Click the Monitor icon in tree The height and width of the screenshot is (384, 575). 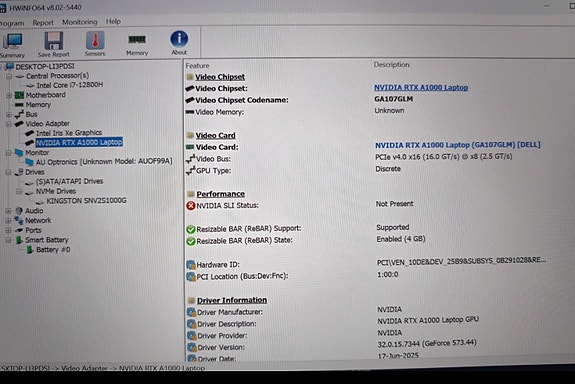pos(19,152)
